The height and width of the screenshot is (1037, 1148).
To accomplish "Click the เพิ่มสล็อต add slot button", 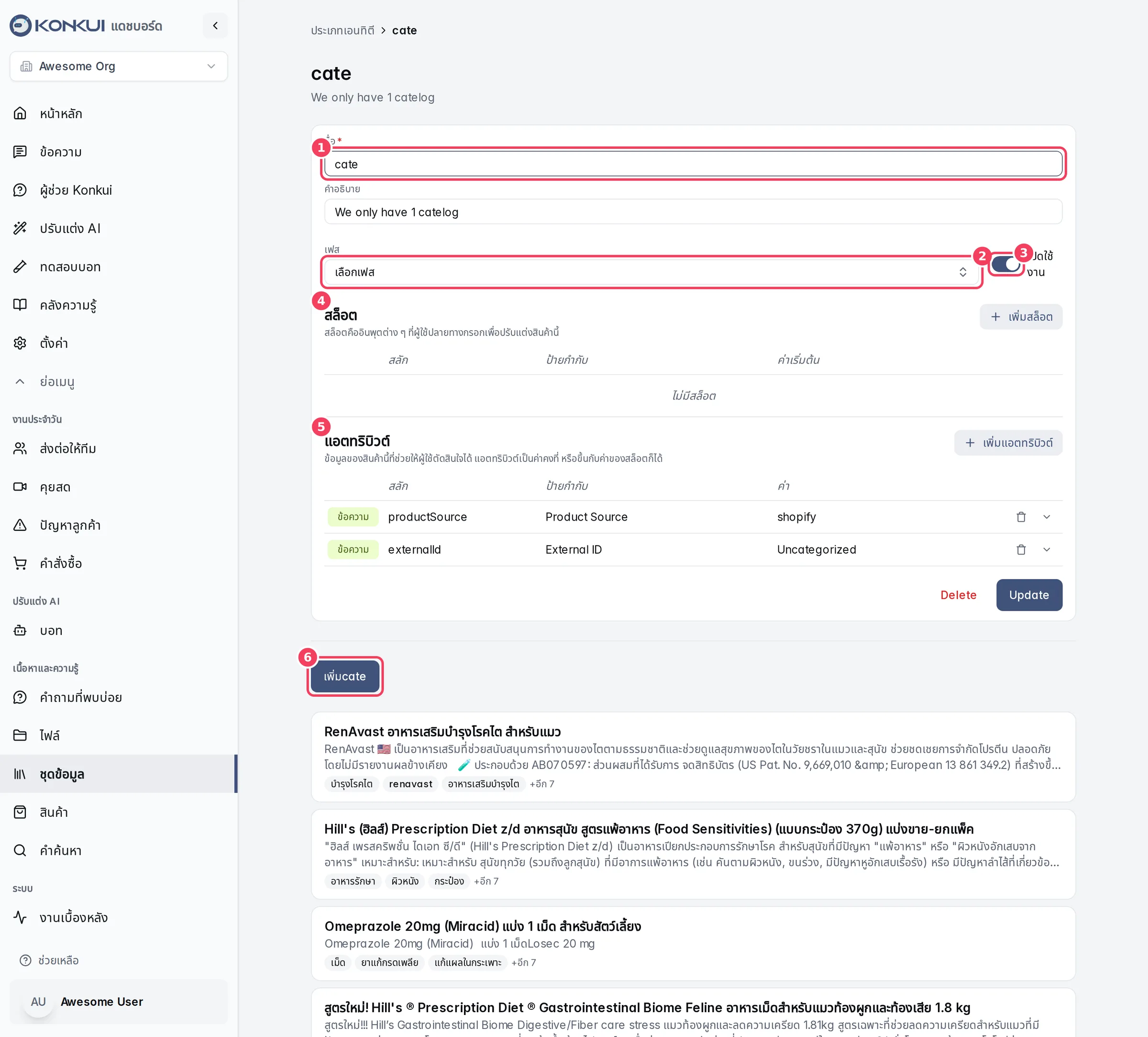I will pyautogui.click(x=1020, y=316).
